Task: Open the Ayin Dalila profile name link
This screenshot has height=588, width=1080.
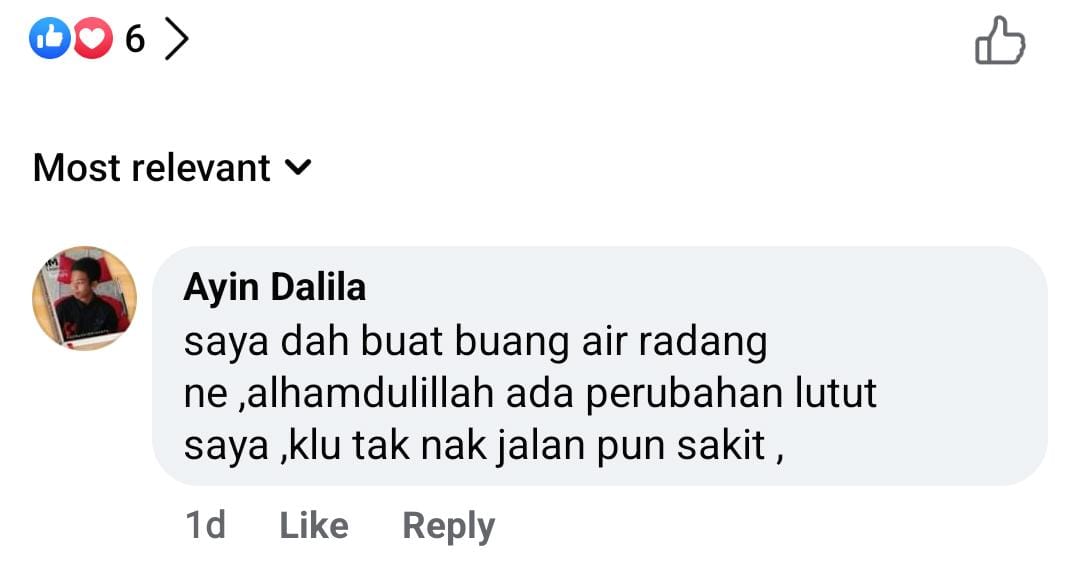Action: point(274,287)
